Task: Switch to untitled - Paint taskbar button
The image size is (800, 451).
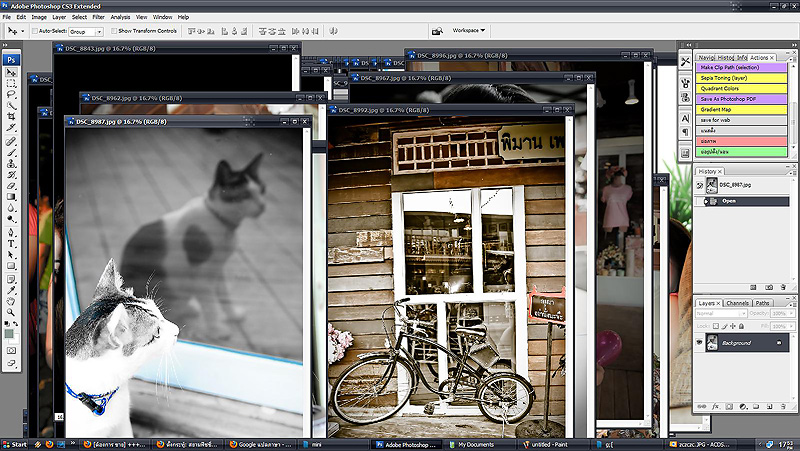Action: (x=557, y=444)
